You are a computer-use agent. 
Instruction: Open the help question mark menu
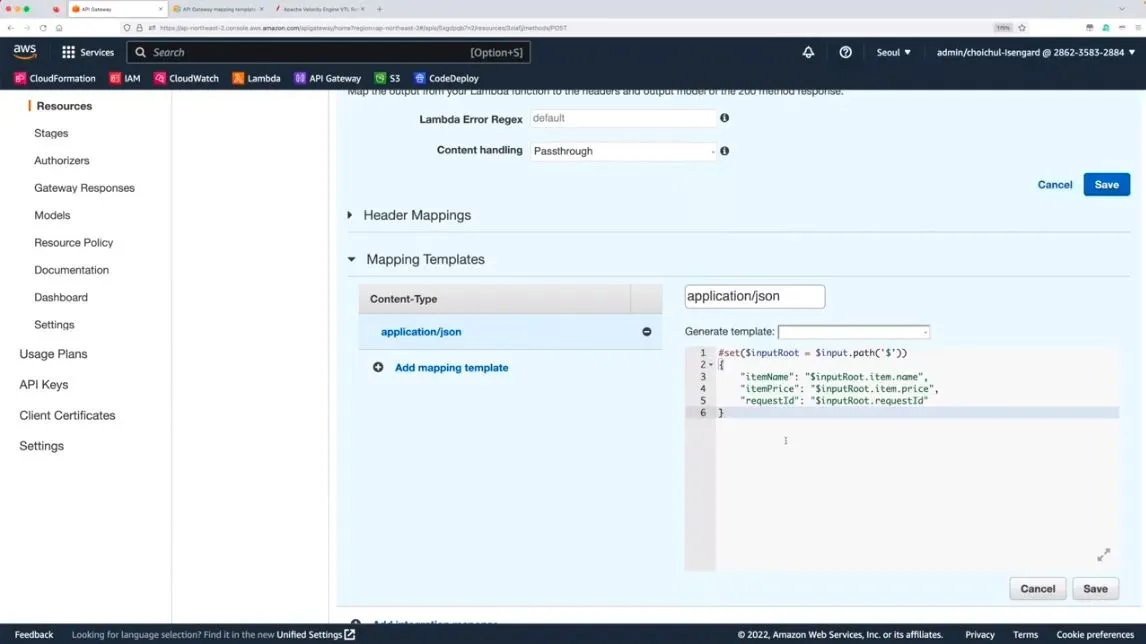(846, 53)
